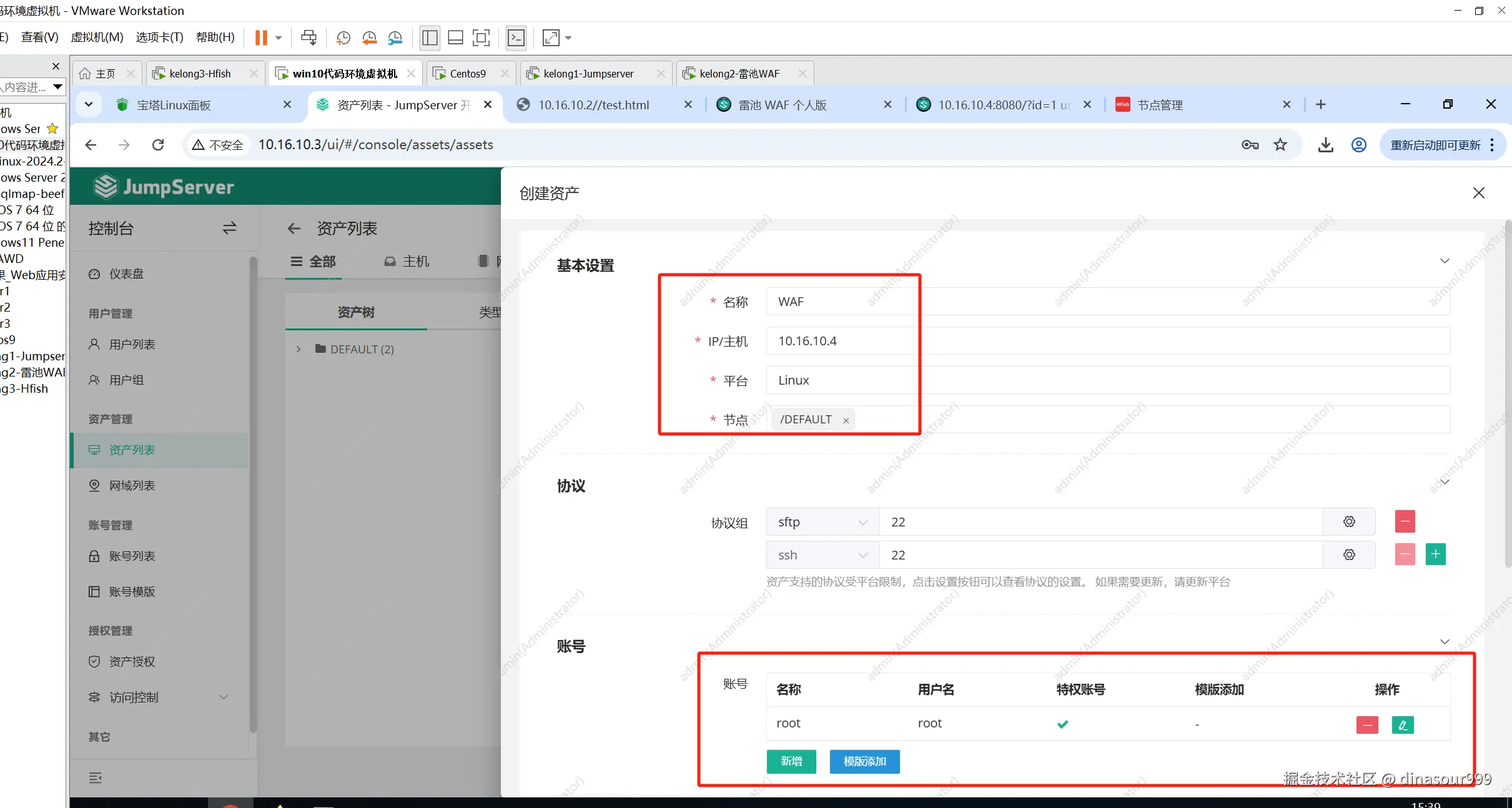The width and height of the screenshot is (1512, 808).
Task: Click the 模版添加 button
Action: [x=864, y=761]
